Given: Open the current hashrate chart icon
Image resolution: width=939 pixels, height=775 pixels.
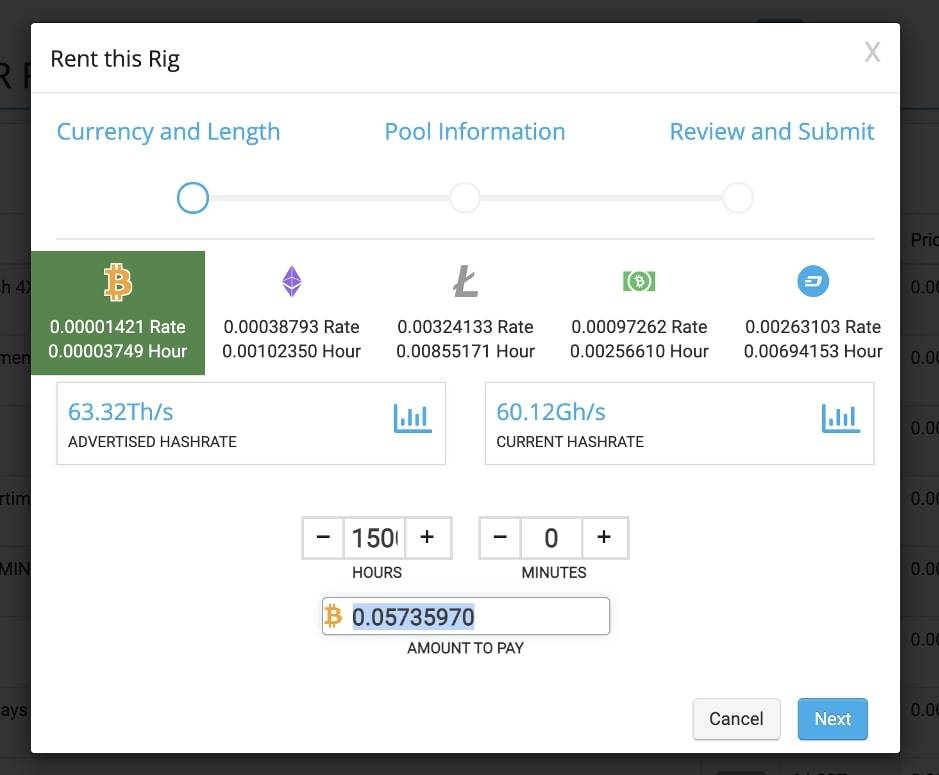Looking at the screenshot, I should coord(840,418).
